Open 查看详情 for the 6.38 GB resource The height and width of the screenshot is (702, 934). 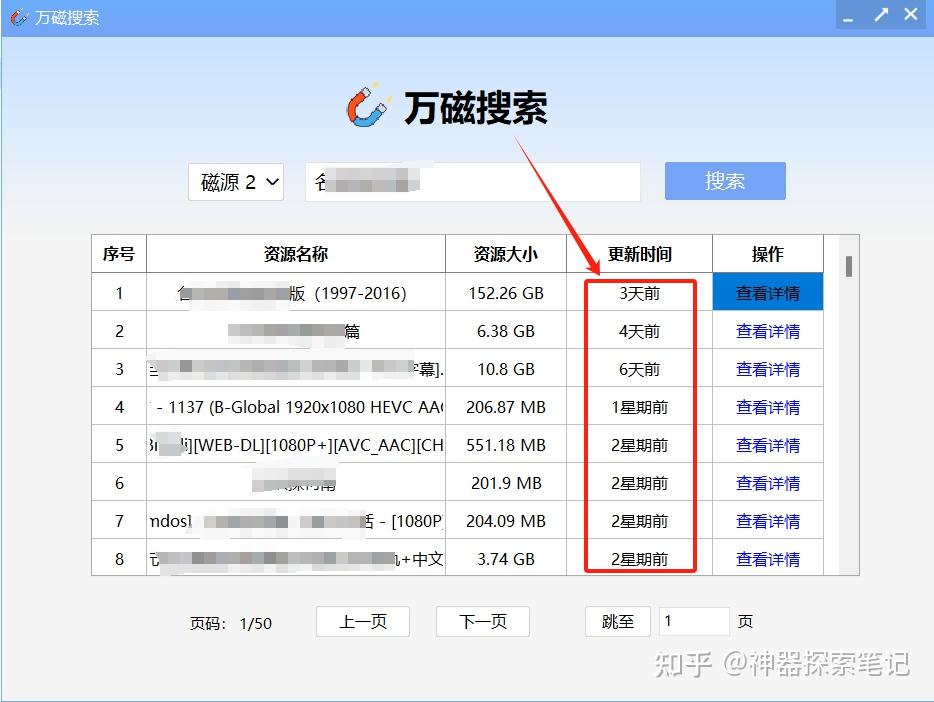point(767,330)
